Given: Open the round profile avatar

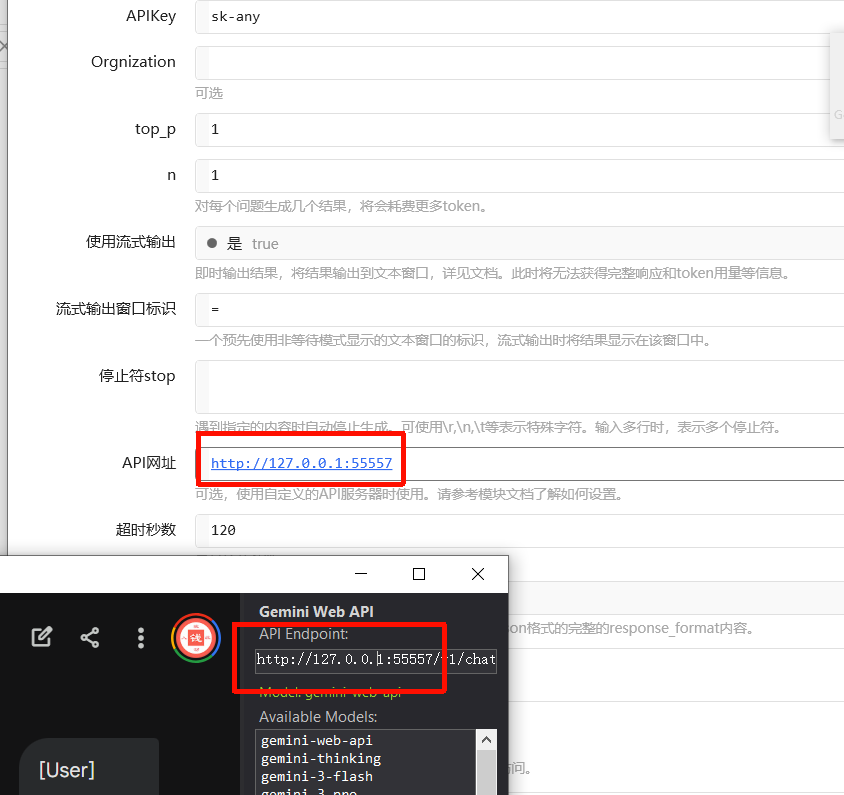Looking at the screenshot, I should [195, 637].
